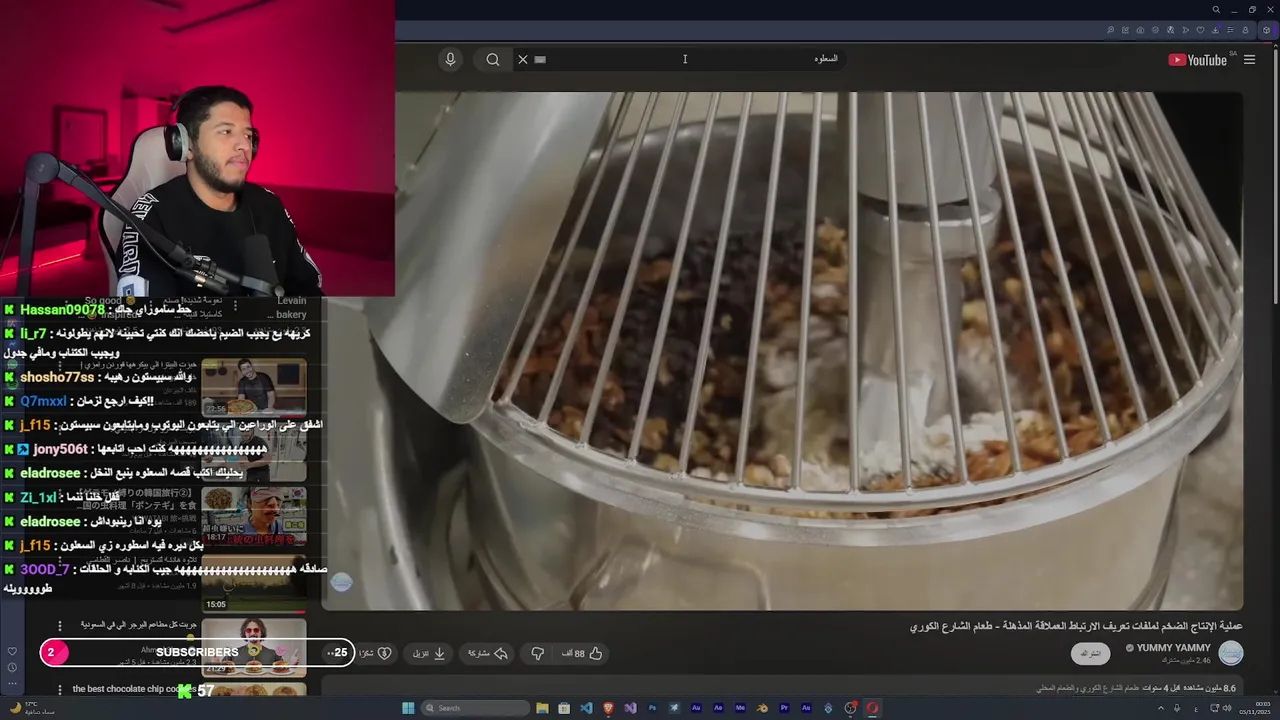The width and height of the screenshot is (1280, 720).
Task: Click the snapshot camera toolbar icon
Action: point(1140,30)
